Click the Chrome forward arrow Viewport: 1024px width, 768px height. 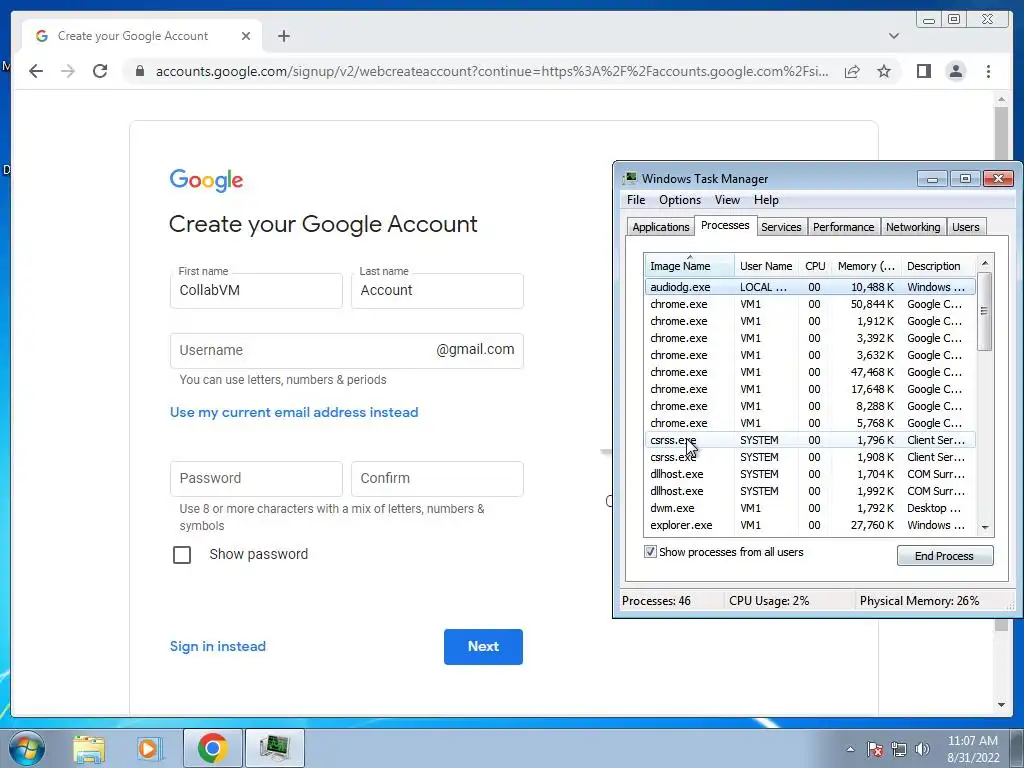(68, 71)
